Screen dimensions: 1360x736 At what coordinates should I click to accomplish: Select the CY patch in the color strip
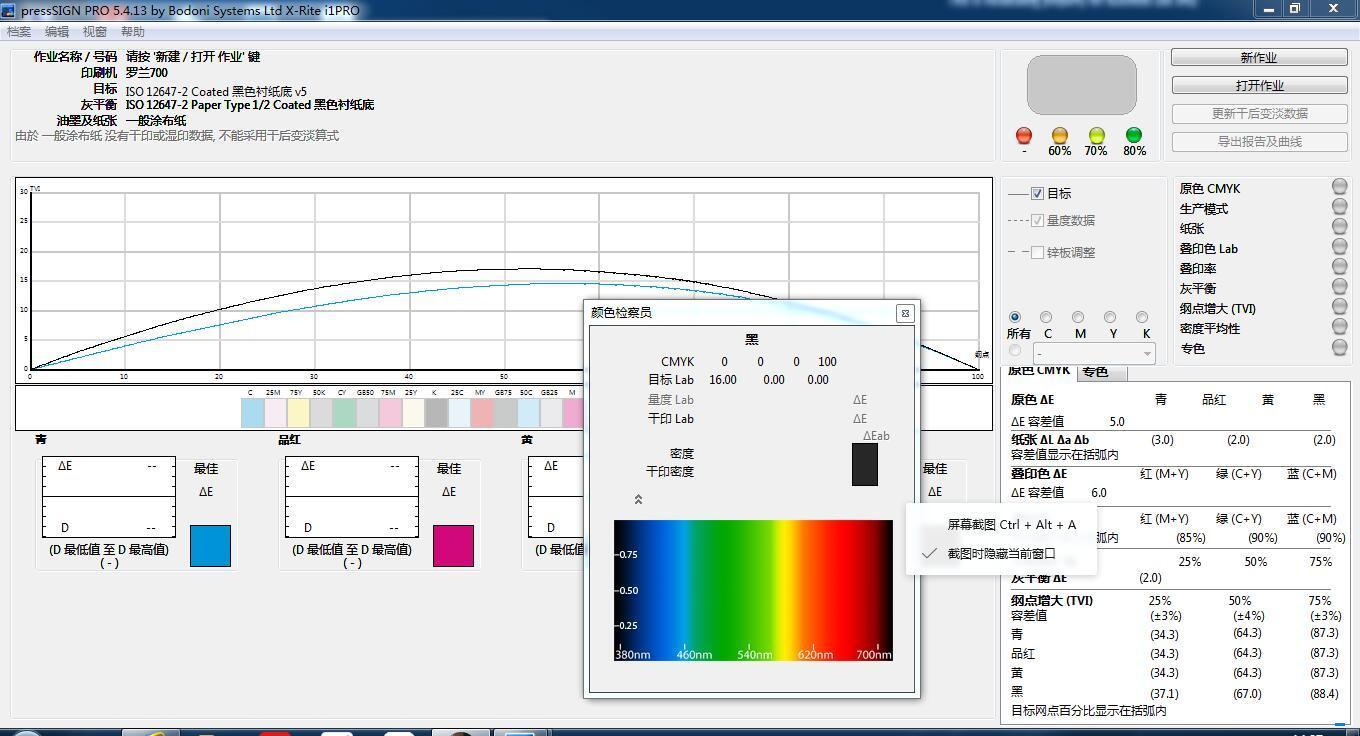pos(344,412)
